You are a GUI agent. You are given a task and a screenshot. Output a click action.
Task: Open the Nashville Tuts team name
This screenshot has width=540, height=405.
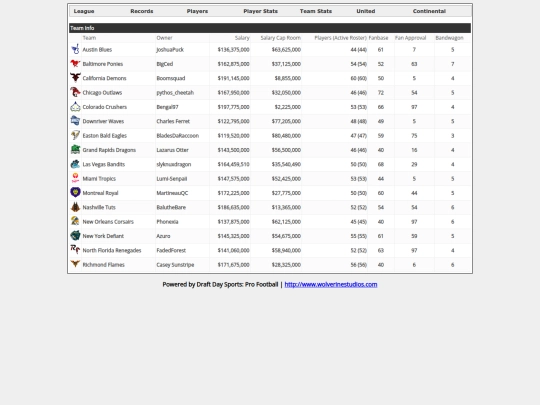[x=99, y=207]
